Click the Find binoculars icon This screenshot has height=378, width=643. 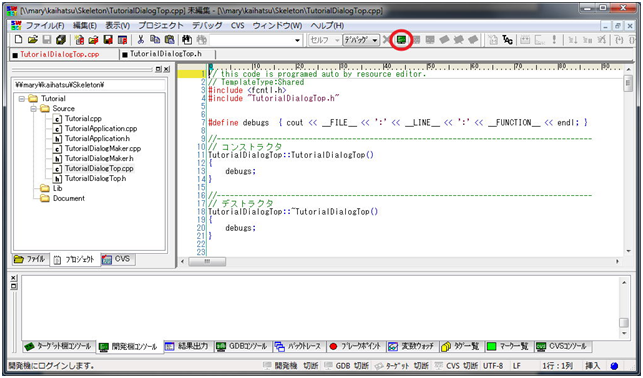tap(187, 40)
